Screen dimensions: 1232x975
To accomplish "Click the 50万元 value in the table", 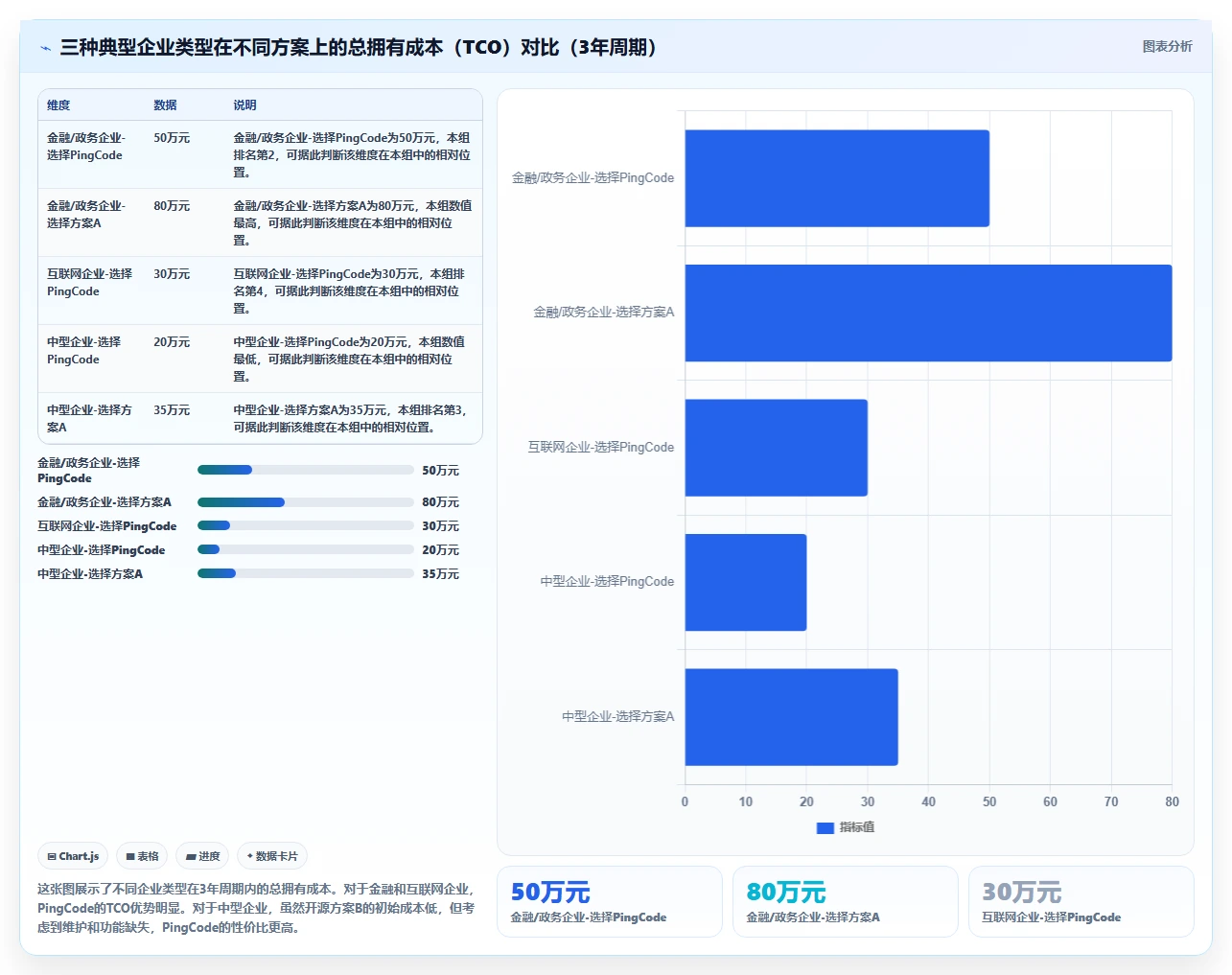I will tap(172, 138).
